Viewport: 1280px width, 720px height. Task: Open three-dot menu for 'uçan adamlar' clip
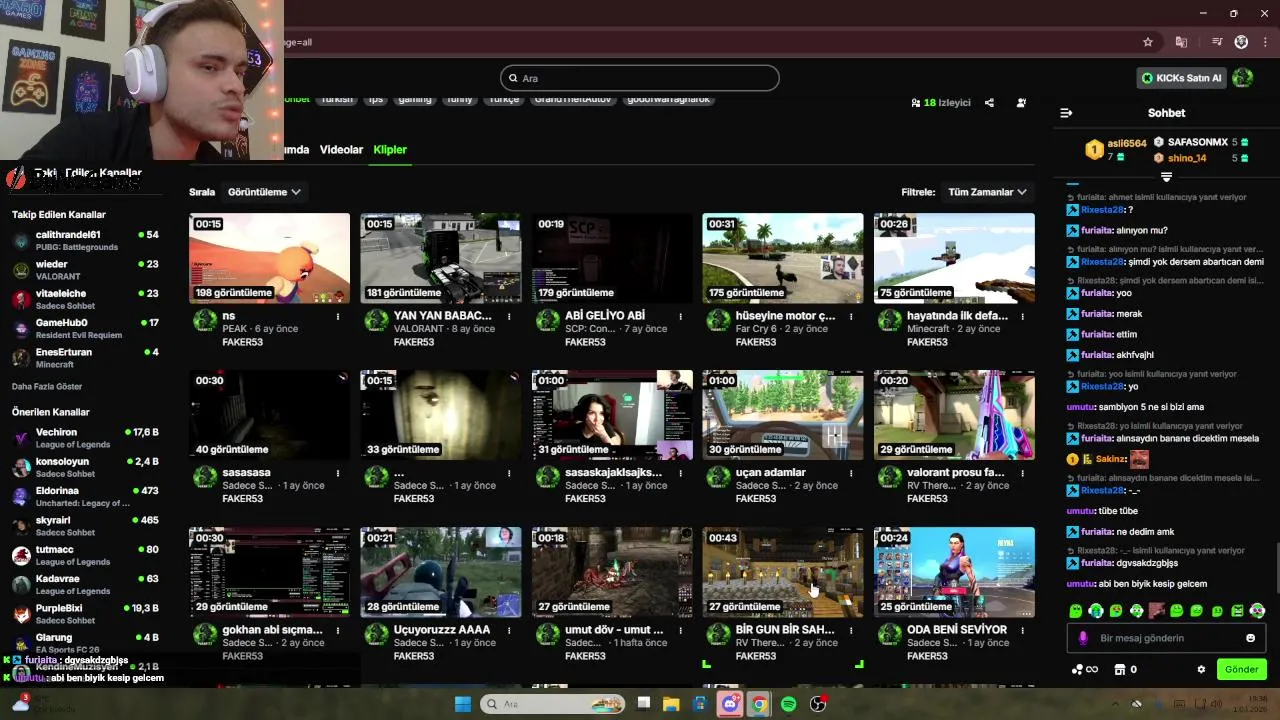click(852, 473)
